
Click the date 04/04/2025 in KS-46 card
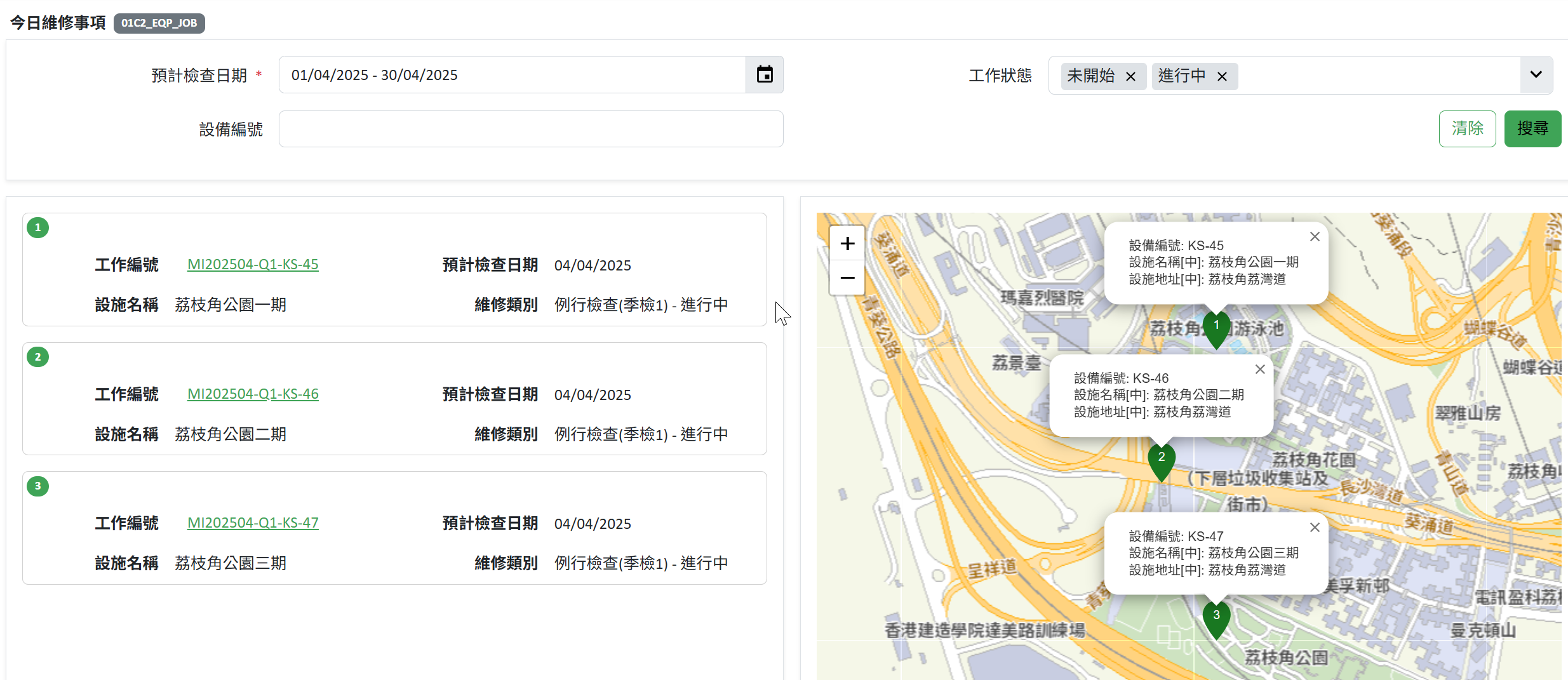[x=593, y=395]
